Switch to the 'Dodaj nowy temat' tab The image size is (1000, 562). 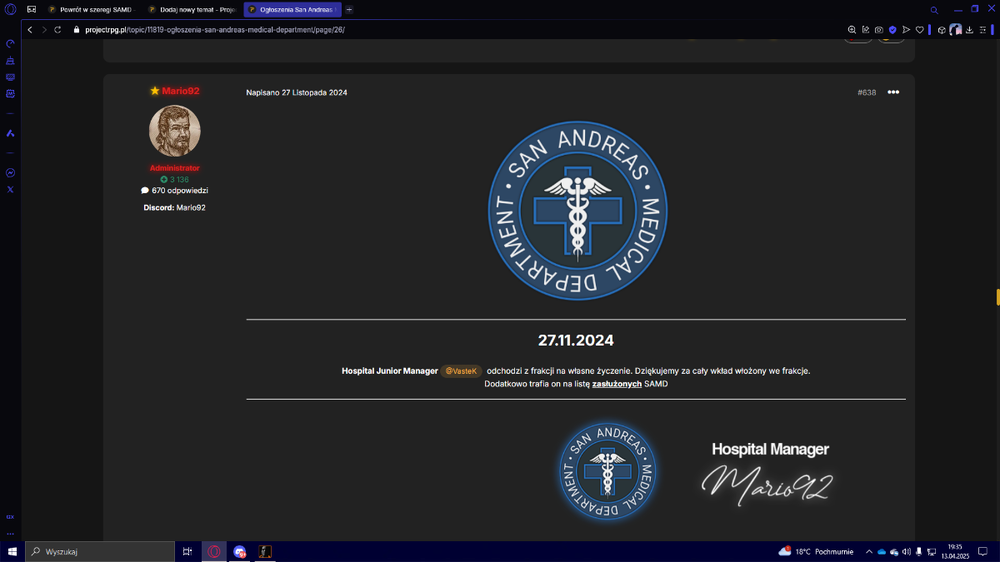[193, 10]
